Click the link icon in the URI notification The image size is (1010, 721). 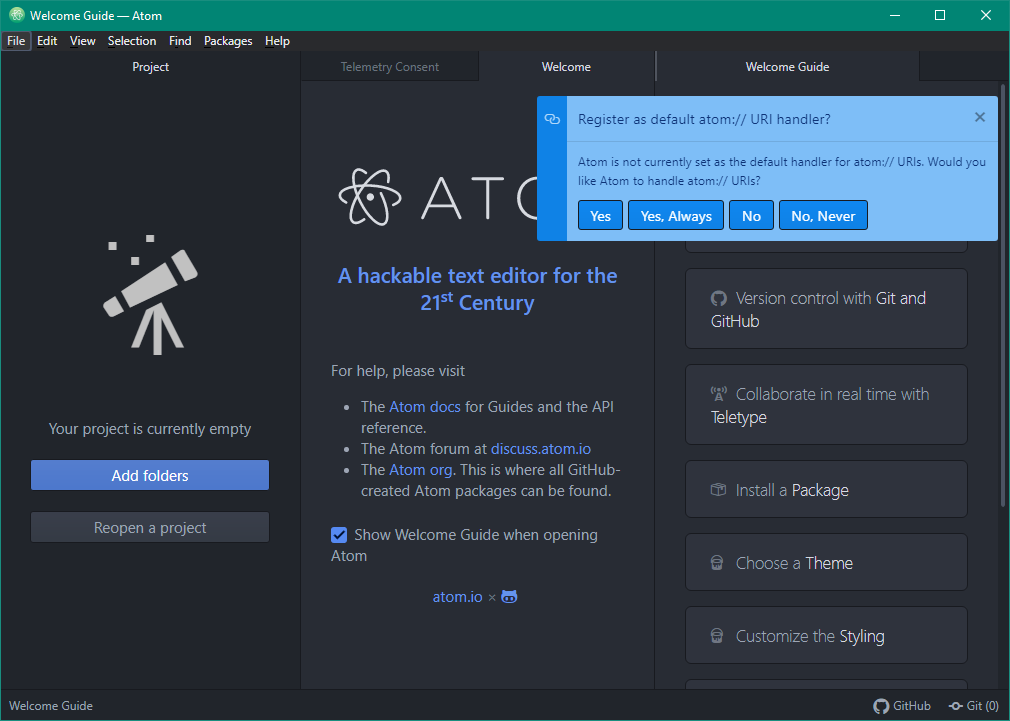(552, 119)
